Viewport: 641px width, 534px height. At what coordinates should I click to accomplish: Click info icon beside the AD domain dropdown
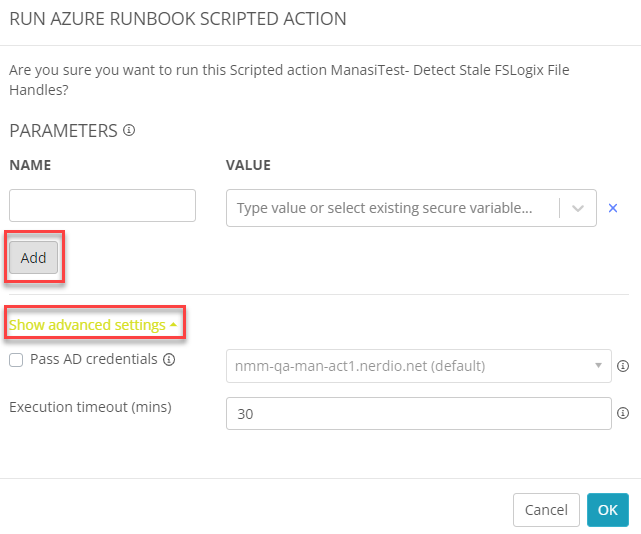[x=623, y=366]
